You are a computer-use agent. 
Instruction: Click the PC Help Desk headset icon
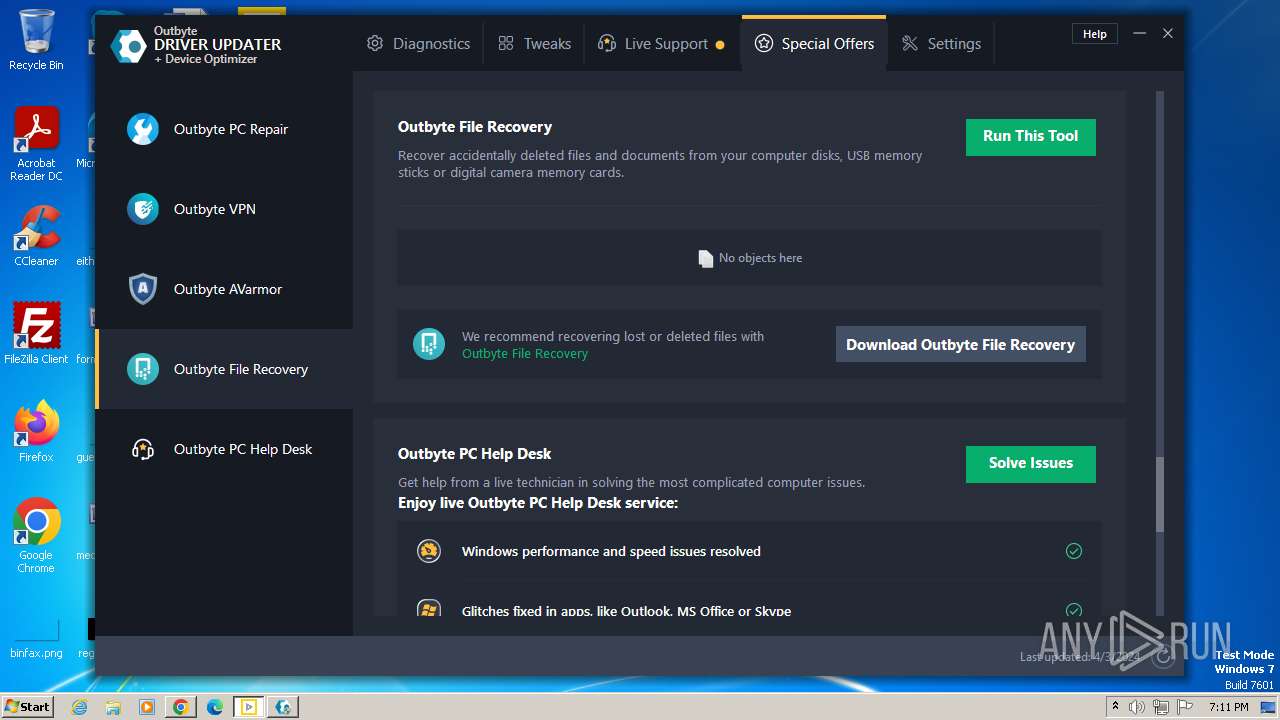click(143, 449)
